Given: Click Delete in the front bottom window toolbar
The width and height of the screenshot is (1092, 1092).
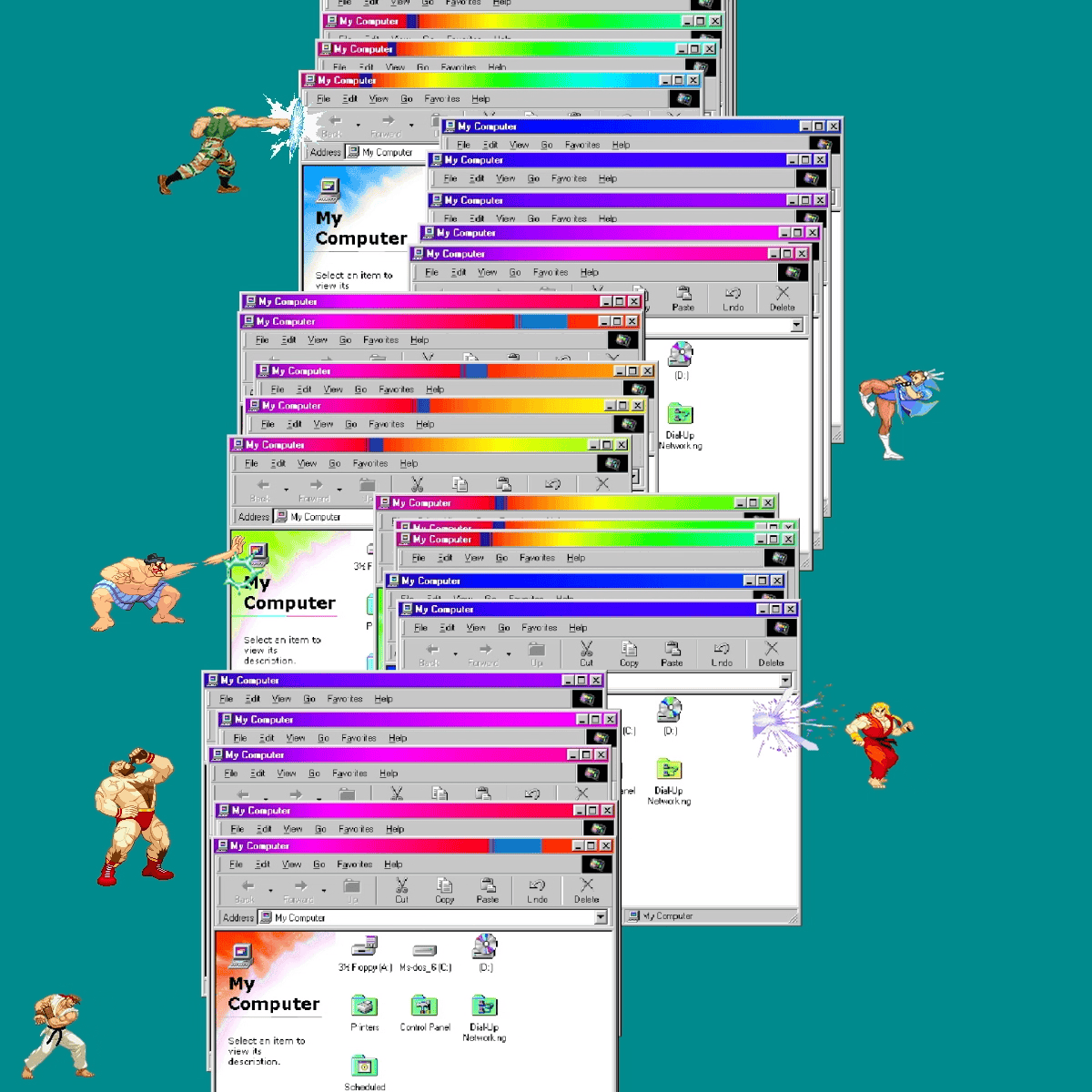Looking at the screenshot, I should [x=587, y=890].
